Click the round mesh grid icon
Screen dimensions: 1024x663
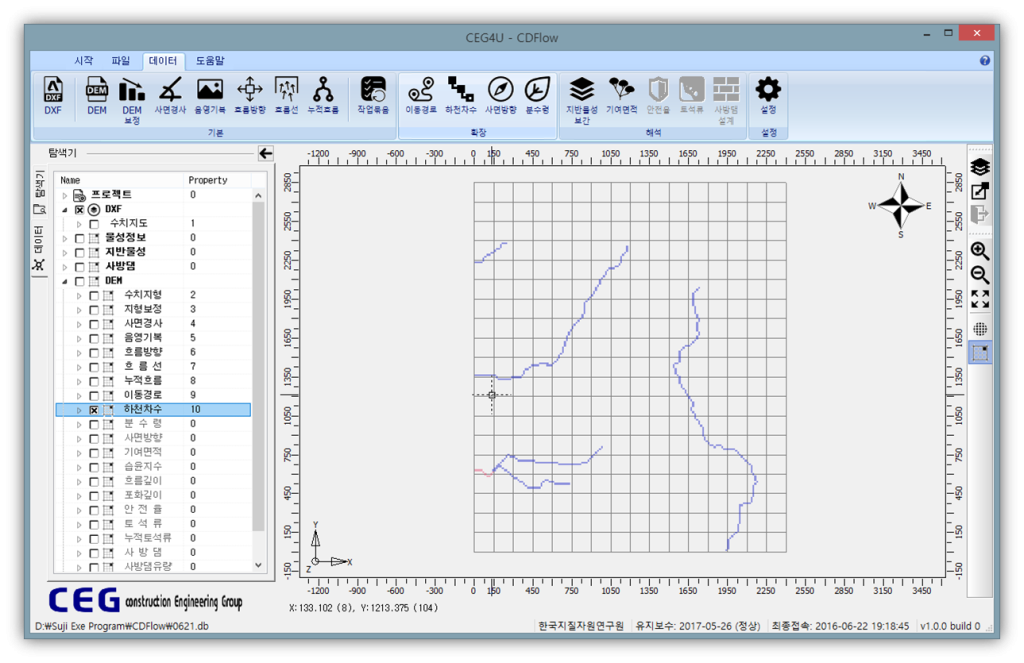(980, 329)
